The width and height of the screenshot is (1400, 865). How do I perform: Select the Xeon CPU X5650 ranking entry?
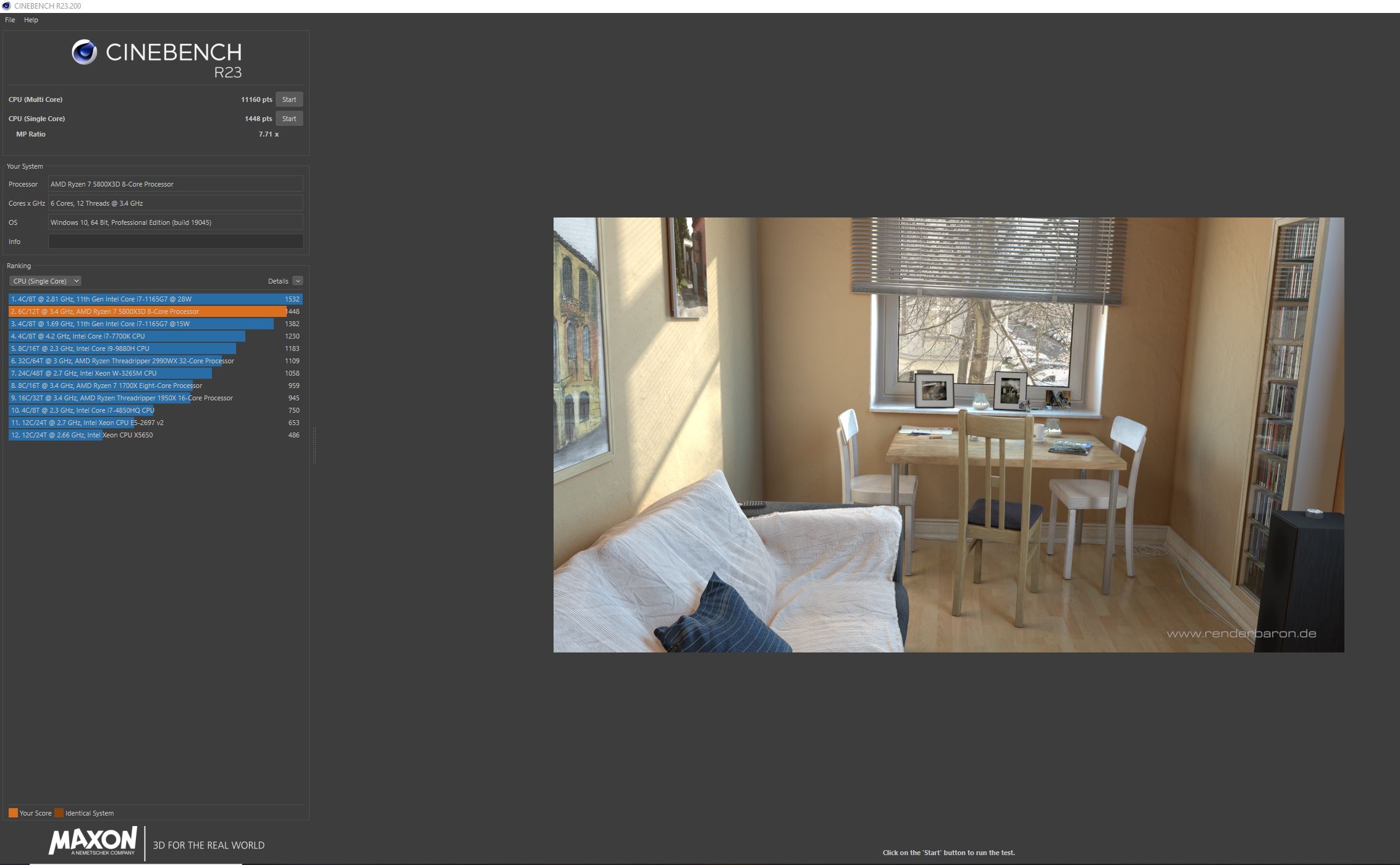(x=82, y=435)
